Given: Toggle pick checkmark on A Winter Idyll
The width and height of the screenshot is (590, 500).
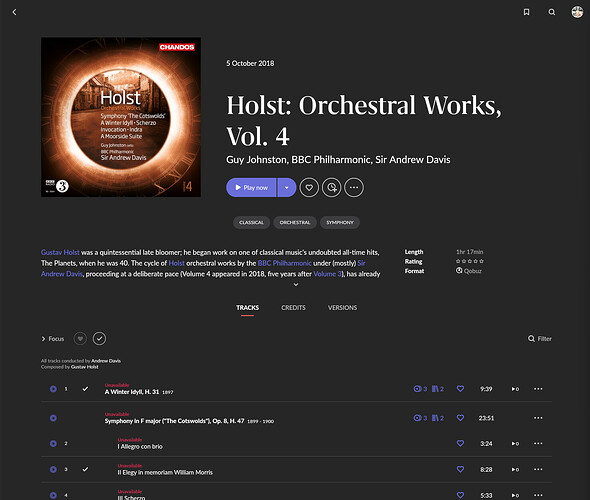Looking at the screenshot, I should [85, 389].
